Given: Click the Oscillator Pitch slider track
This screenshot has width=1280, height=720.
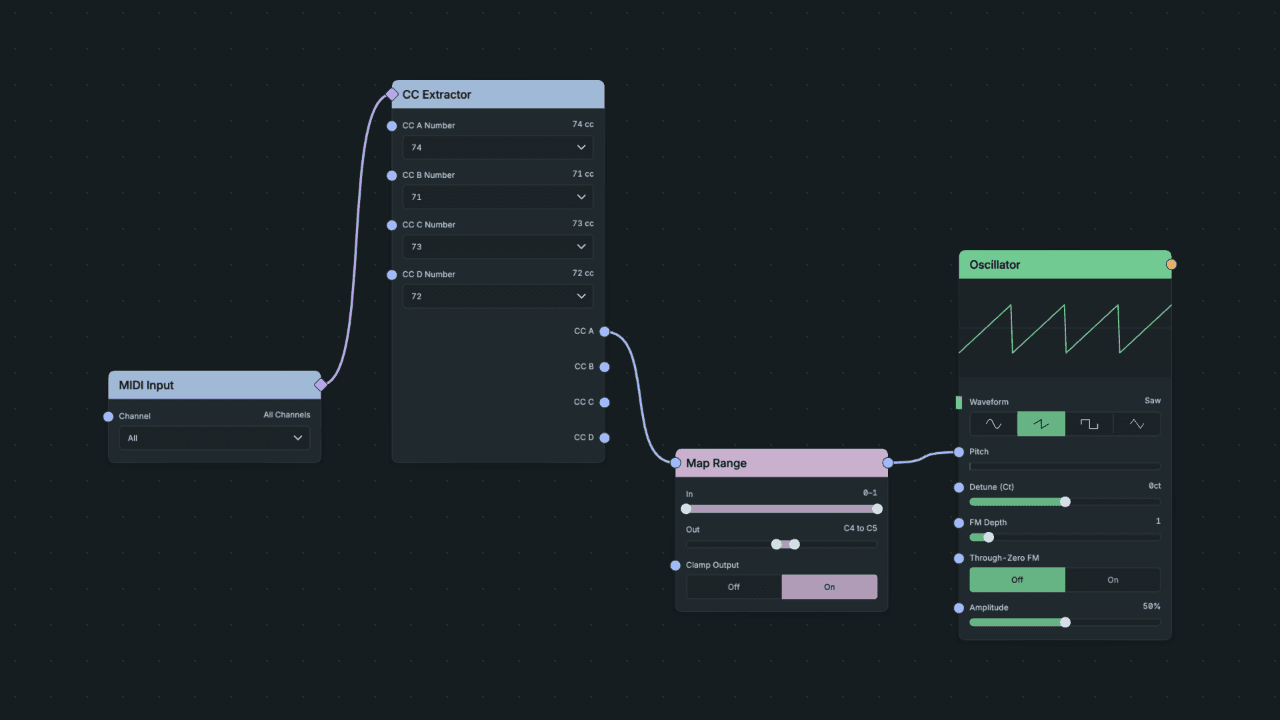Looking at the screenshot, I should tap(1065, 466).
